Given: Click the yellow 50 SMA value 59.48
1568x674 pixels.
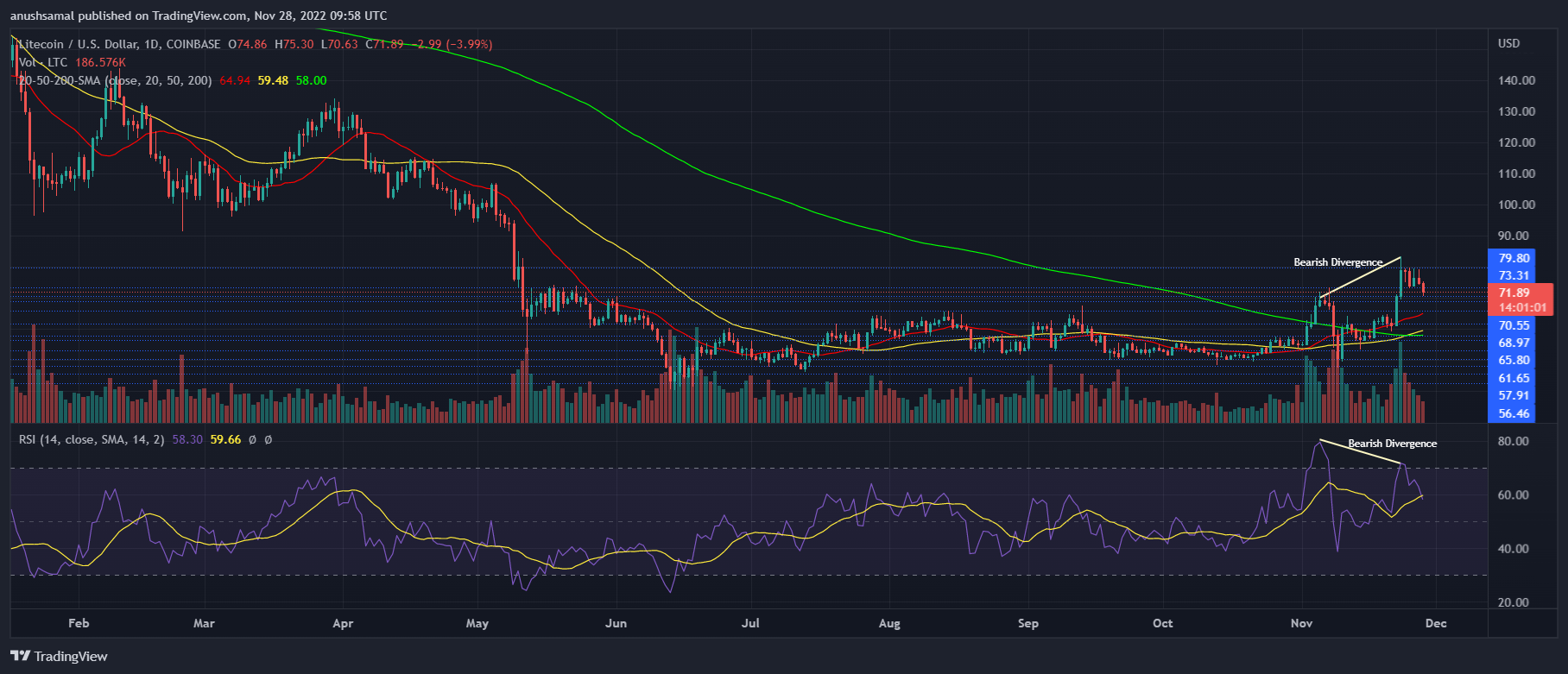Looking at the screenshot, I should [x=273, y=80].
